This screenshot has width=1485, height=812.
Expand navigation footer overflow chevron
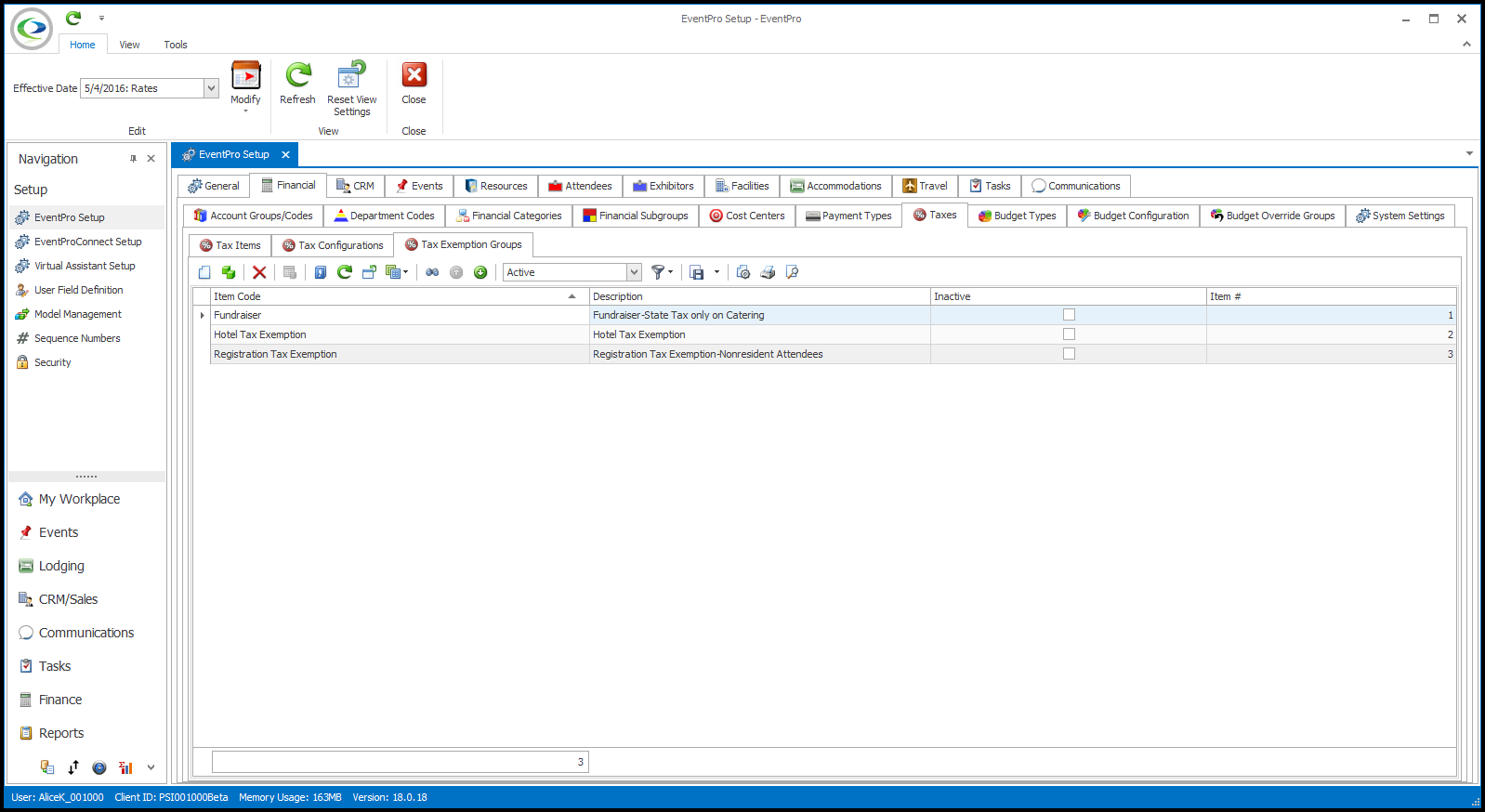(151, 767)
